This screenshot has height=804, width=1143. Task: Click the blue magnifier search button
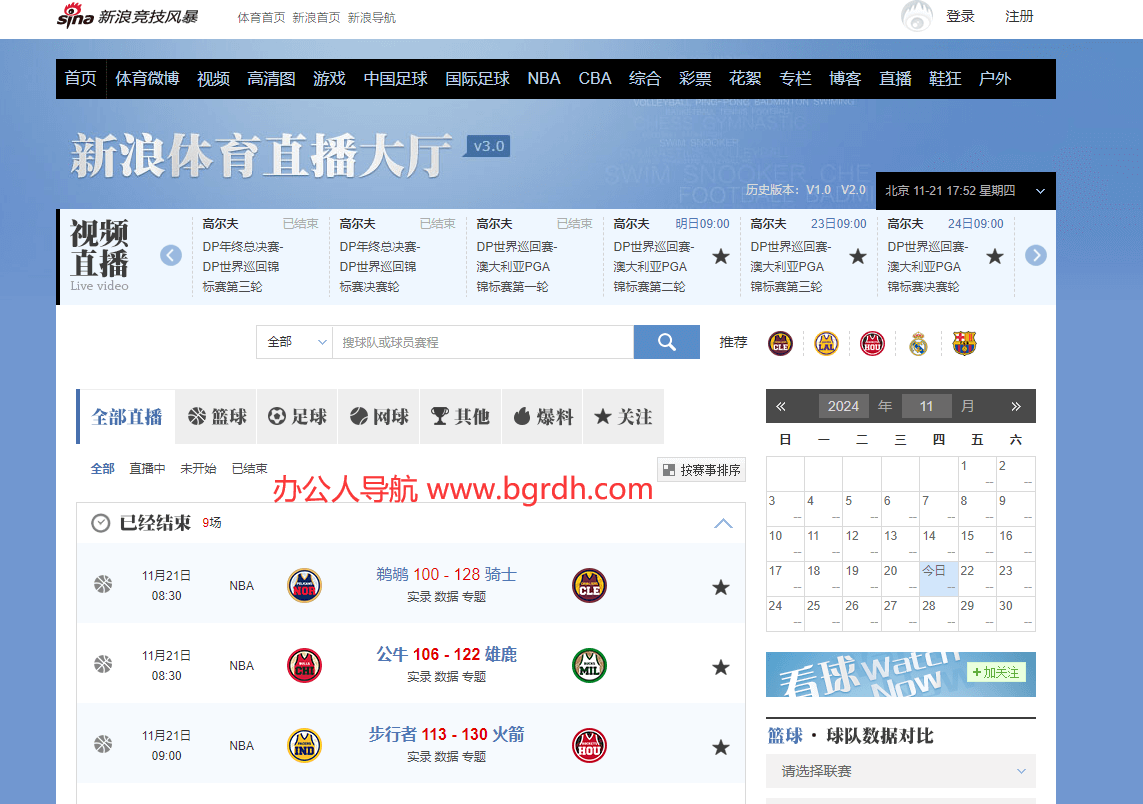click(x=666, y=342)
